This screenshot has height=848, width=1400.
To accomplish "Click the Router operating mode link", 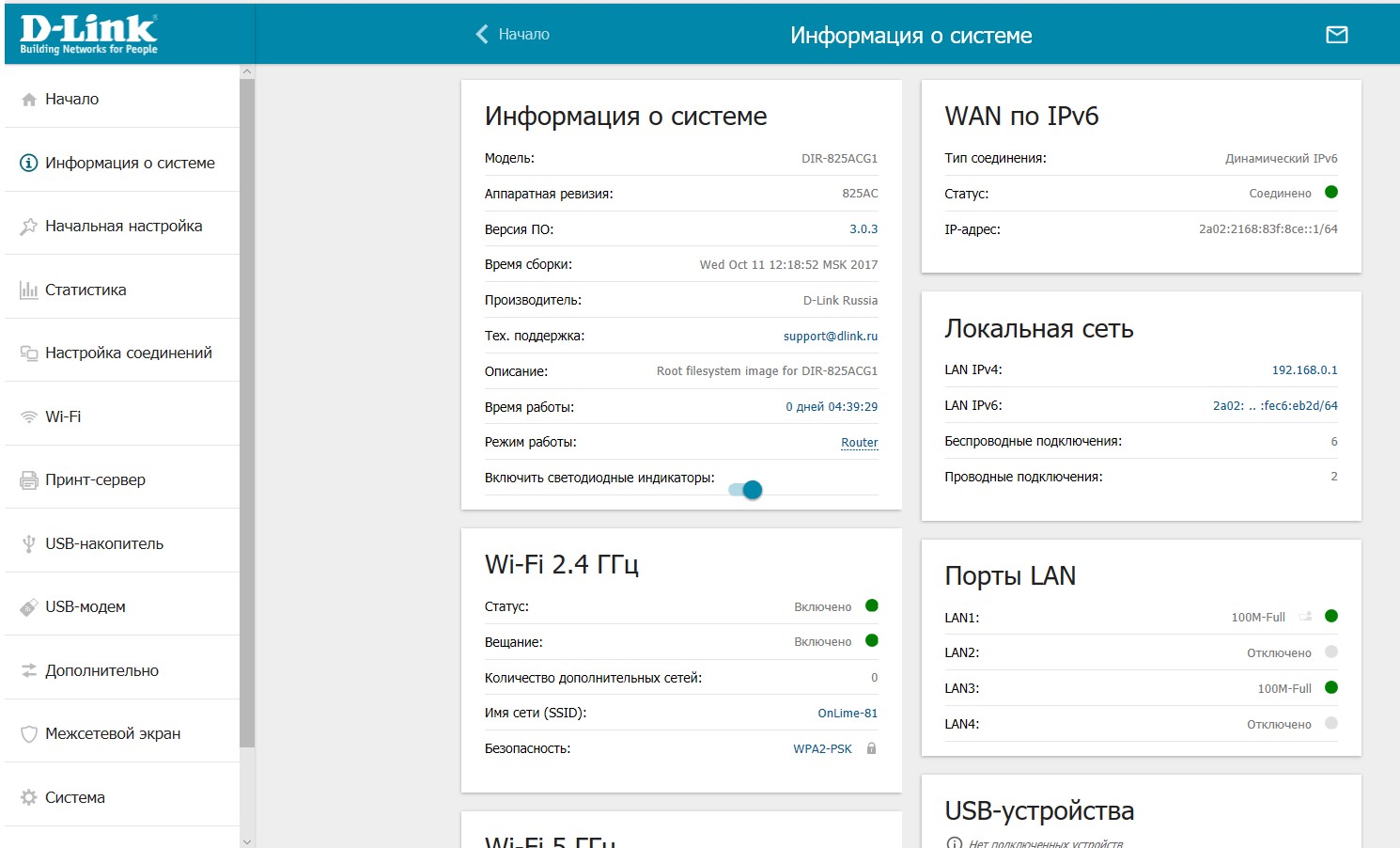I will [x=859, y=443].
